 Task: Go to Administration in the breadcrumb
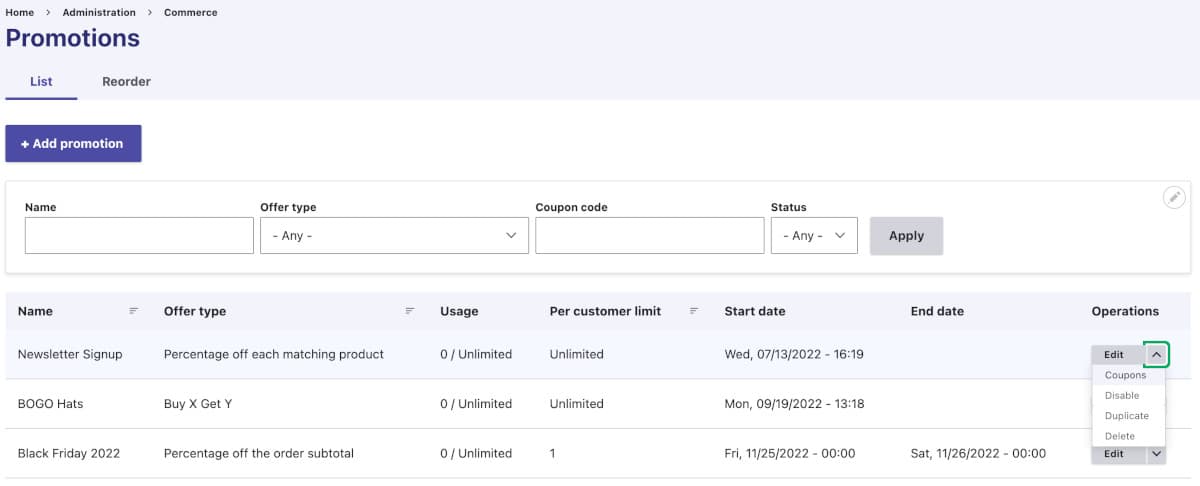(x=99, y=13)
